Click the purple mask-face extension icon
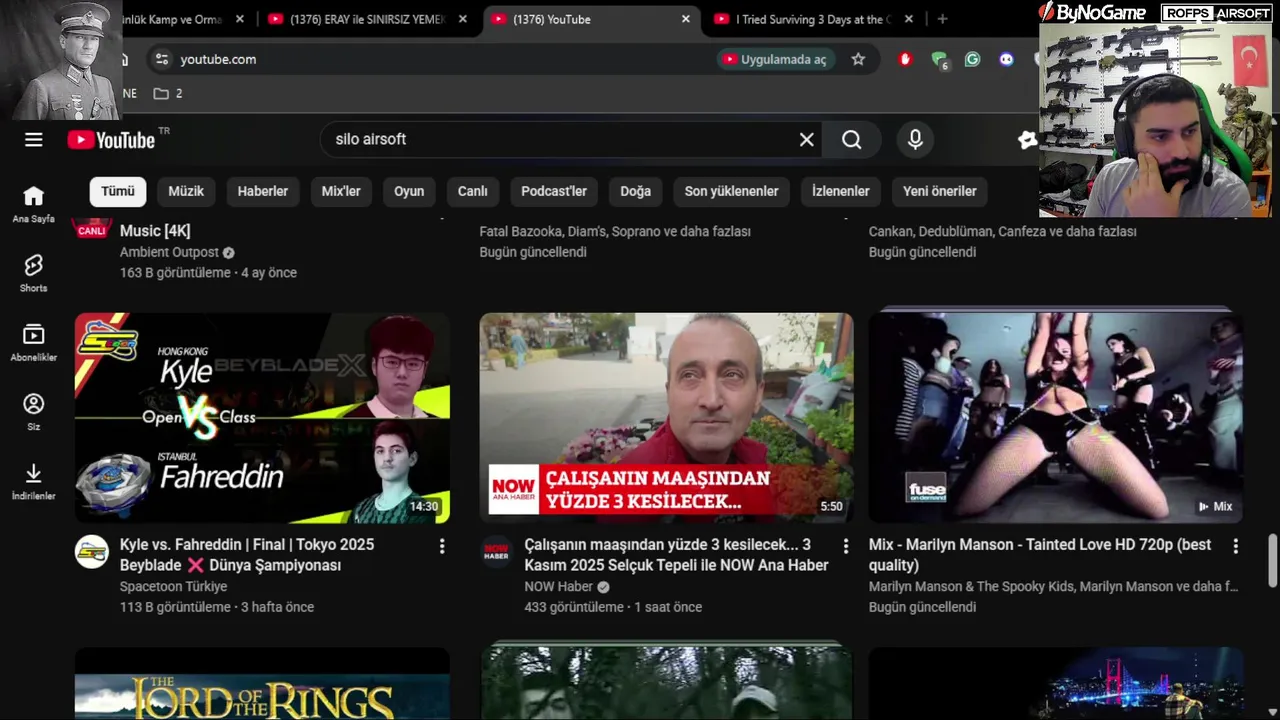1280x720 pixels. (1006, 59)
